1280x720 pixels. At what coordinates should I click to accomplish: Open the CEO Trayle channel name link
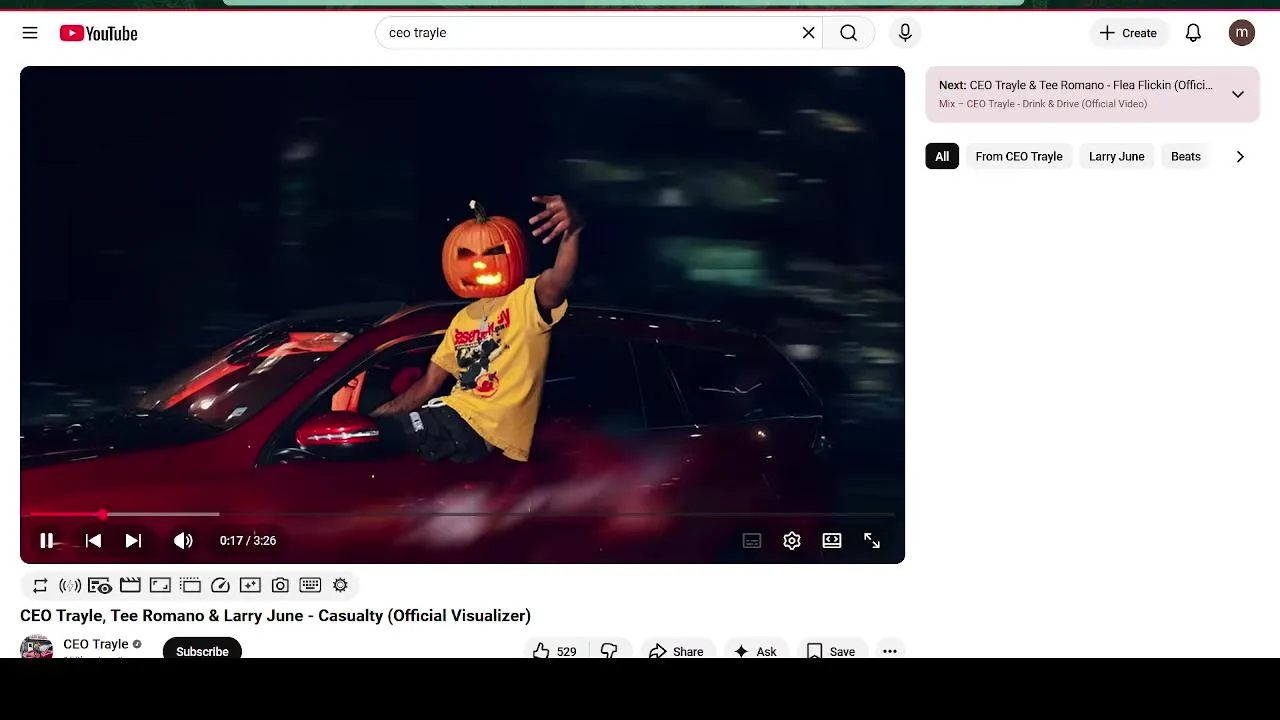point(96,644)
